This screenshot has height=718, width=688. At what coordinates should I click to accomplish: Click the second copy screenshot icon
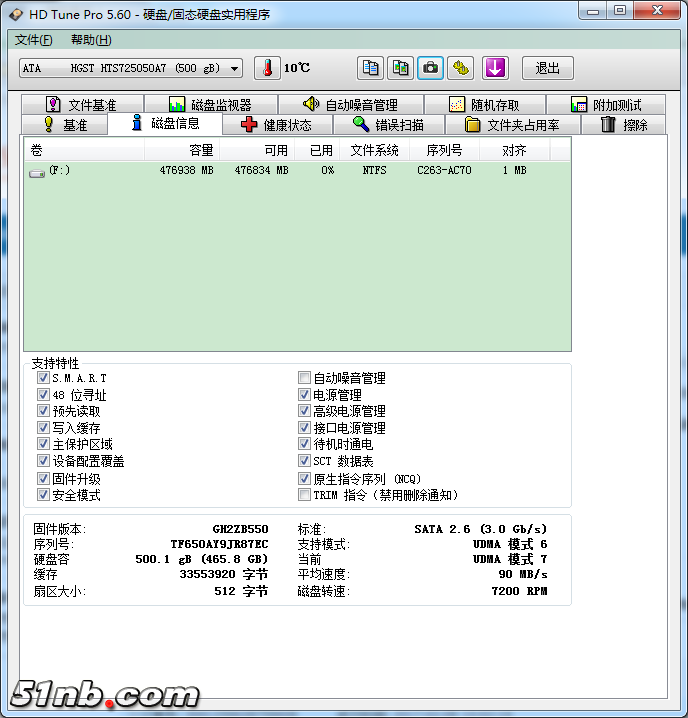[401, 68]
